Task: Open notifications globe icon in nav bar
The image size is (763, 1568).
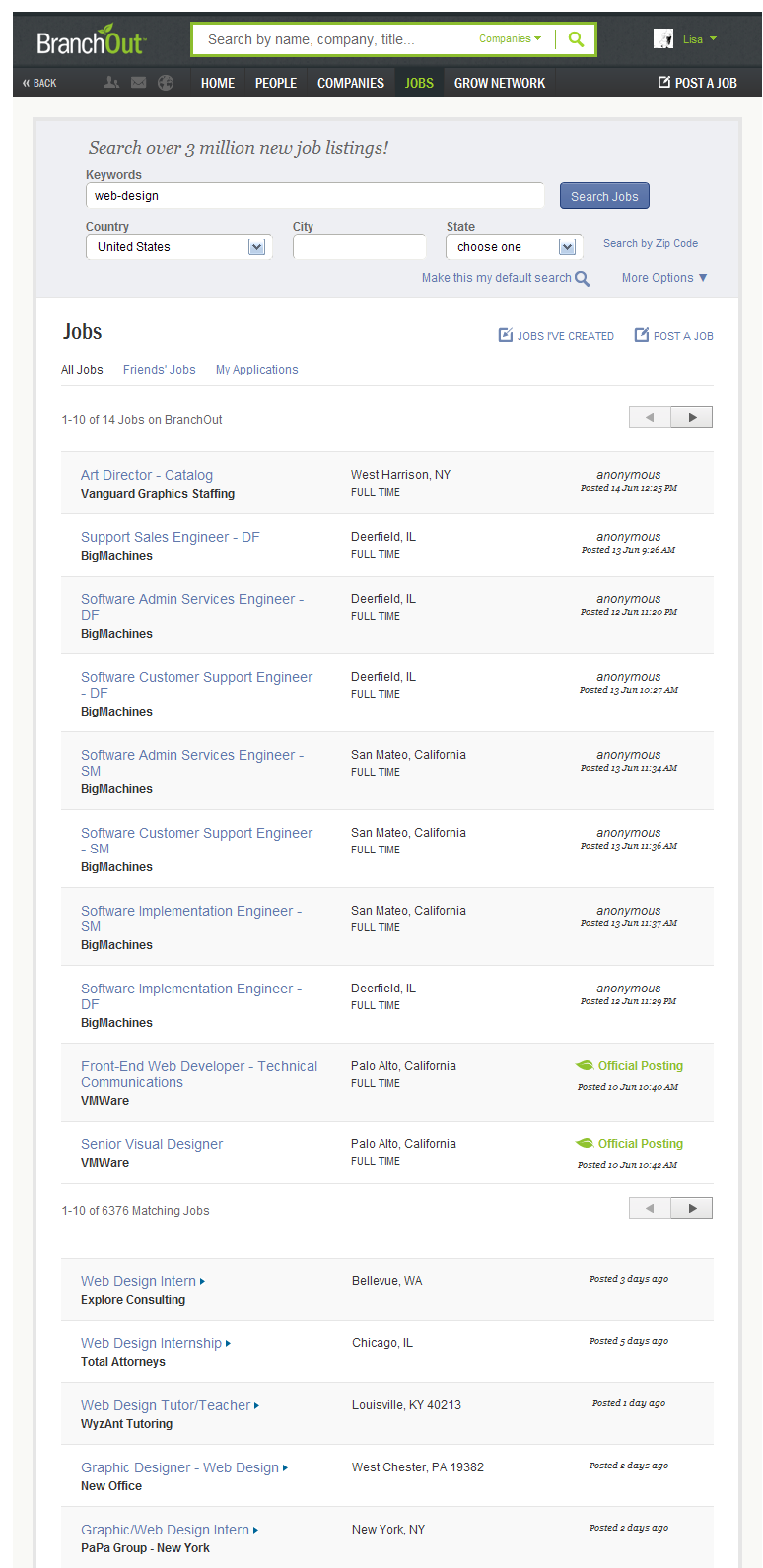Action: 166,83
